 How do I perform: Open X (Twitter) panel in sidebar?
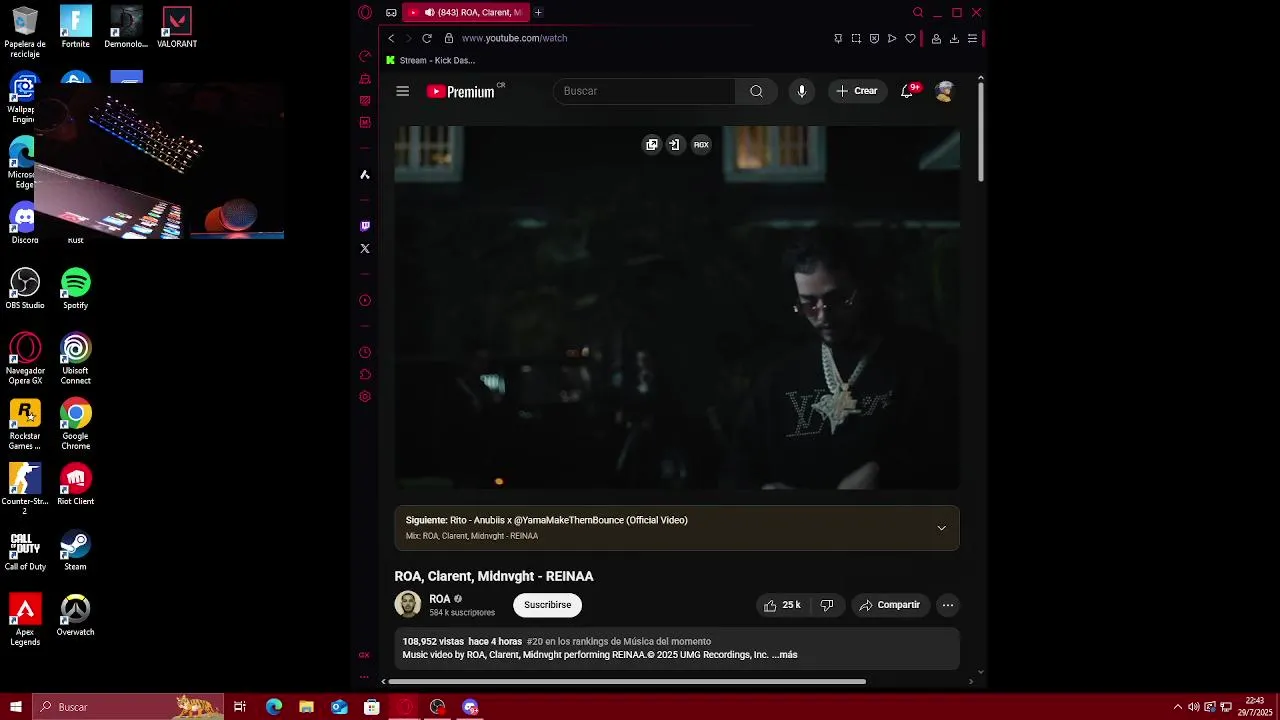pos(365,248)
